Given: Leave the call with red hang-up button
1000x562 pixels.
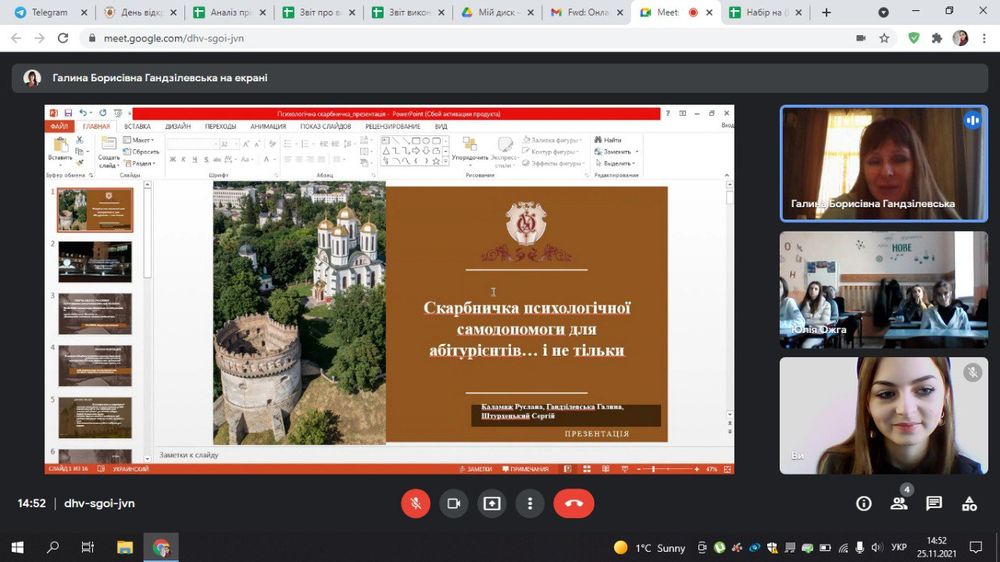Looking at the screenshot, I should click(x=573, y=503).
